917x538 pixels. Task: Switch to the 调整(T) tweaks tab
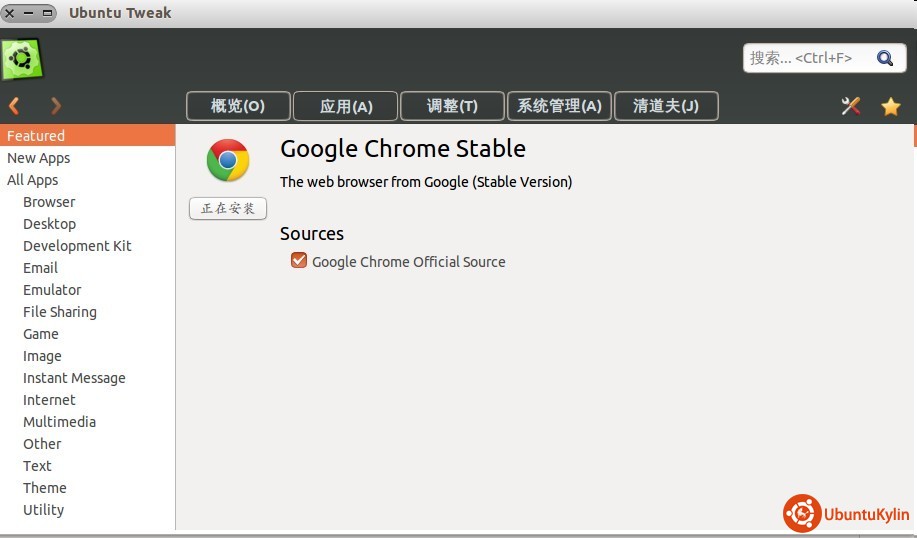point(453,106)
